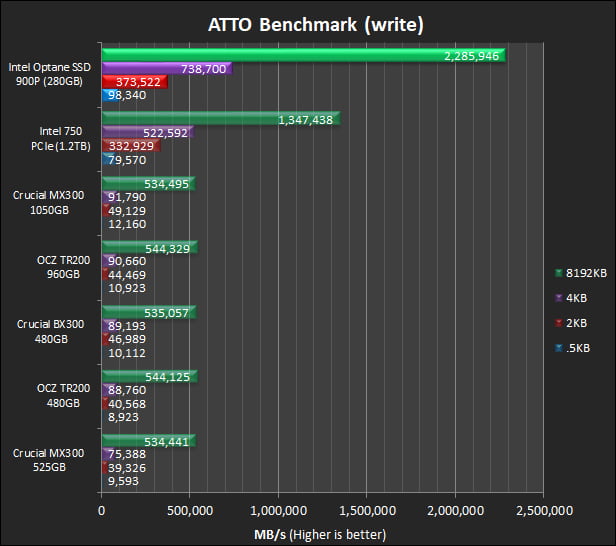Image resolution: width=616 pixels, height=546 pixels.
Task: Click the 46,989 value label
Action: click(127, 339)
